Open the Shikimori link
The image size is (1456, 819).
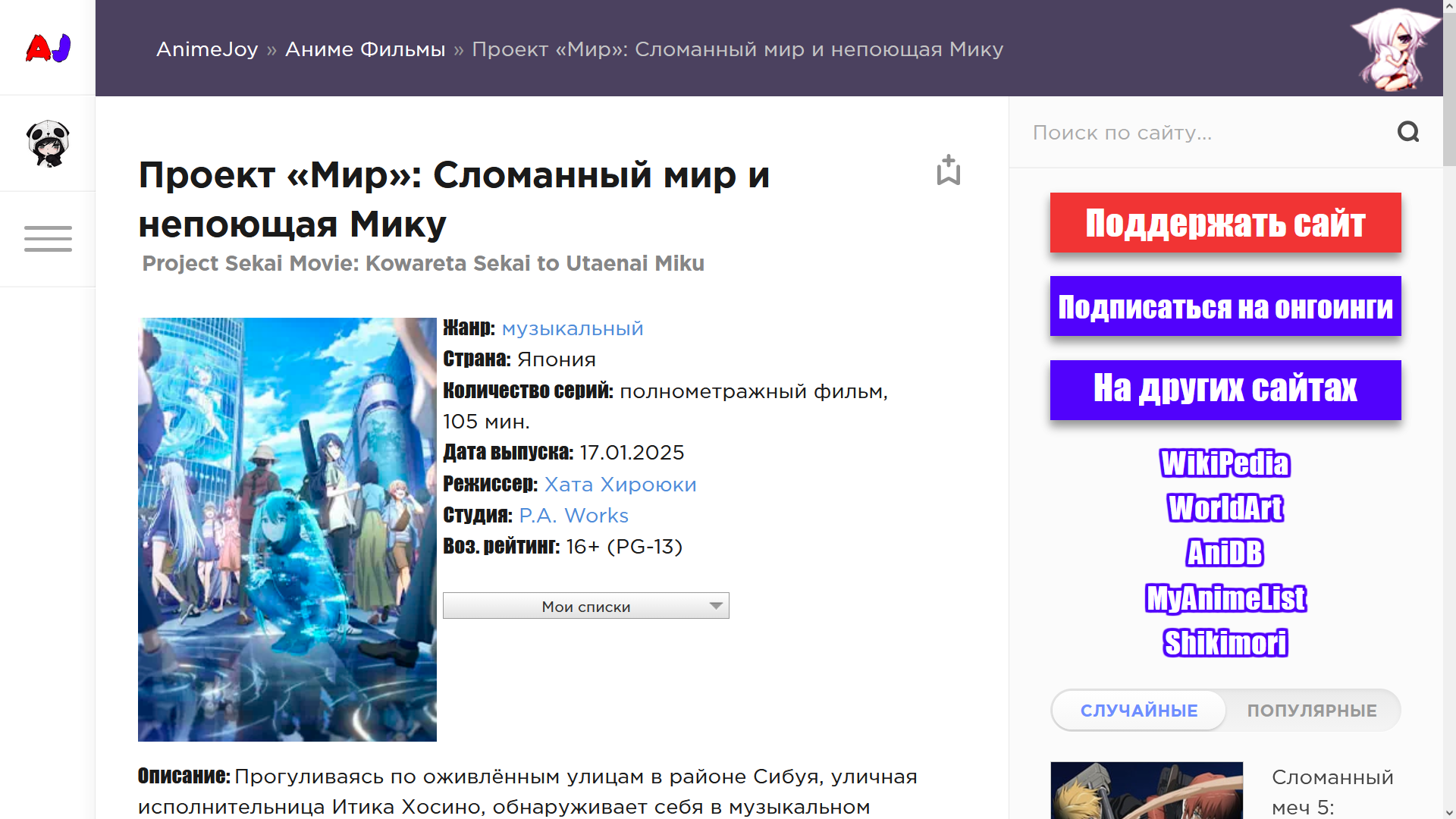pos(1225,643)
